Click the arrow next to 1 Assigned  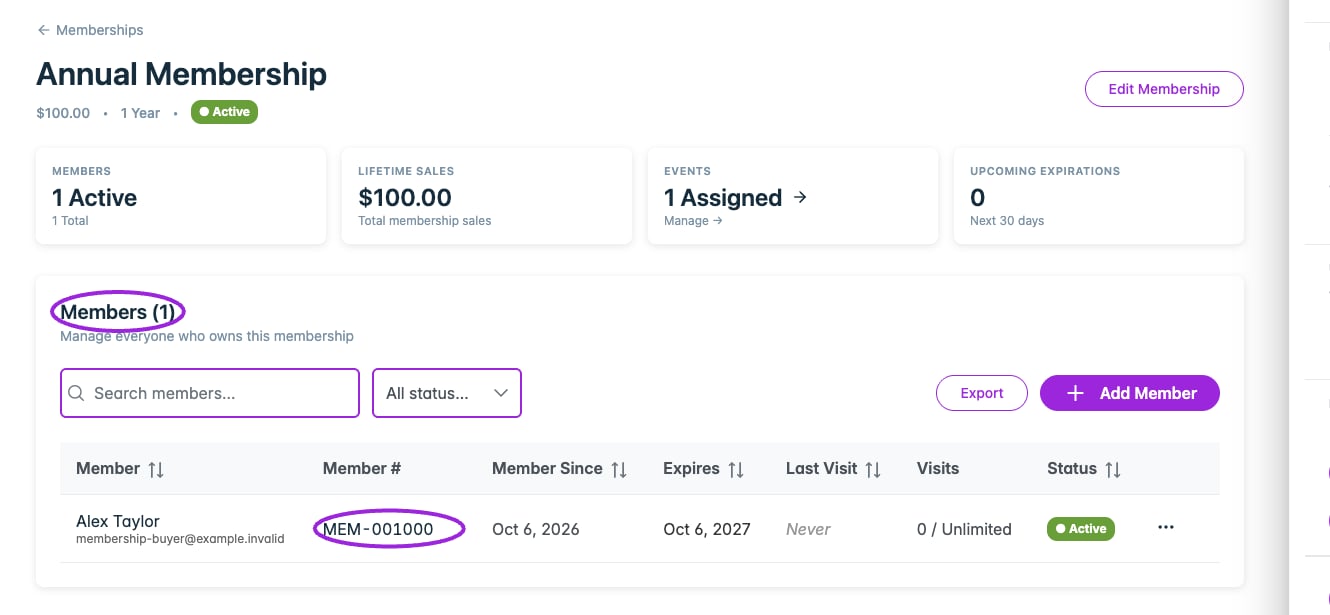pos(800,197)
